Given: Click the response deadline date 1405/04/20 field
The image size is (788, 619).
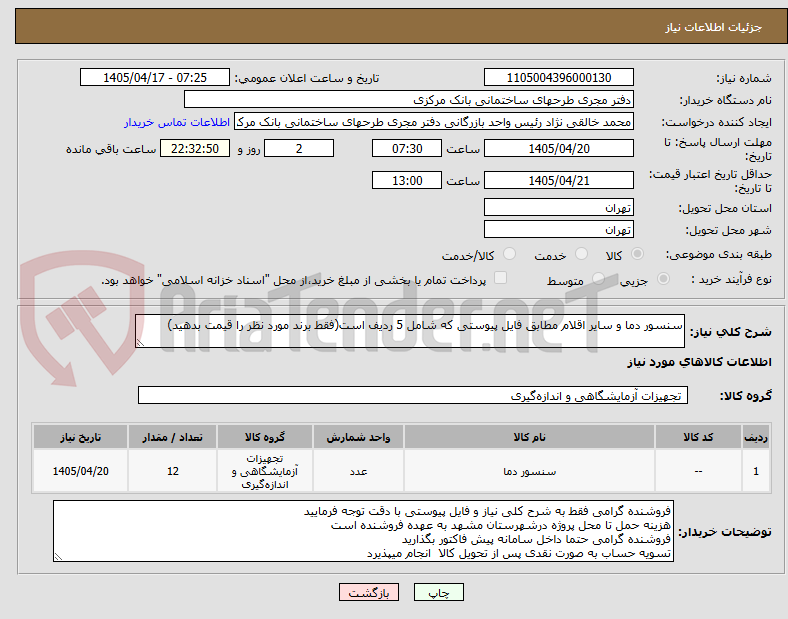Looking at the screenshot, I should [x=559, y=149].
